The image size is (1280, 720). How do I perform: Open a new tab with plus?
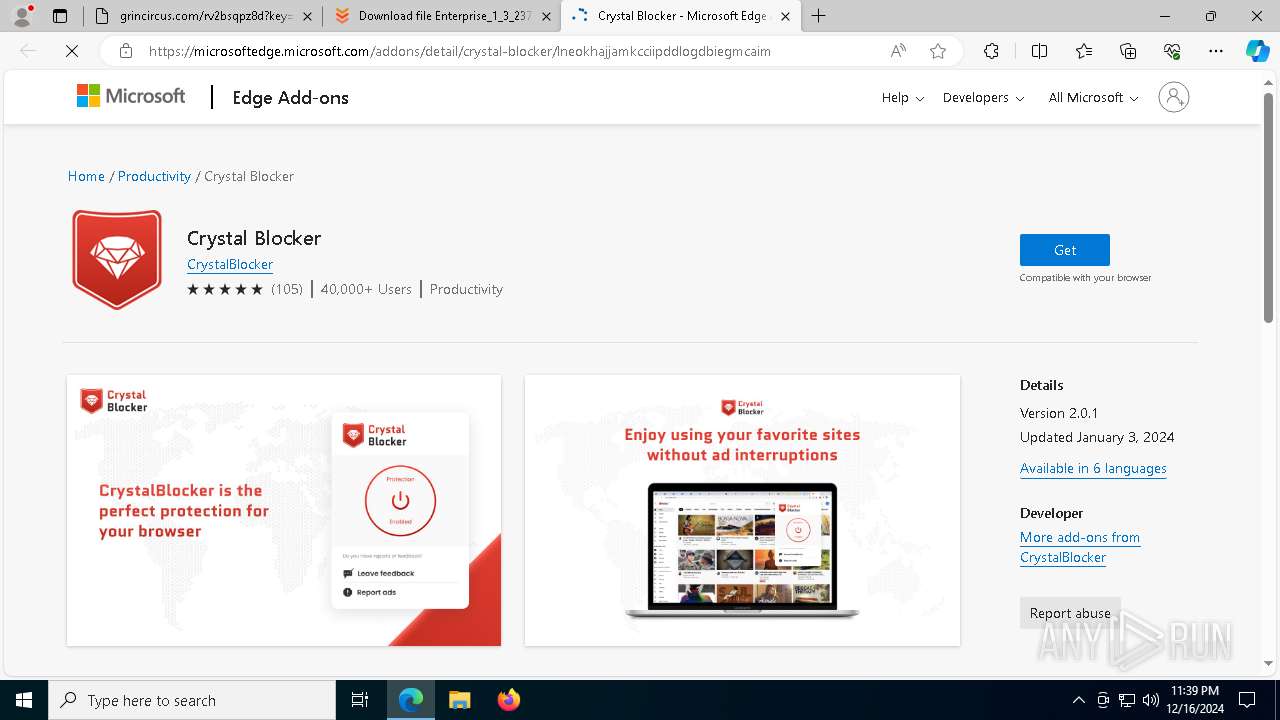coord(819,16)
